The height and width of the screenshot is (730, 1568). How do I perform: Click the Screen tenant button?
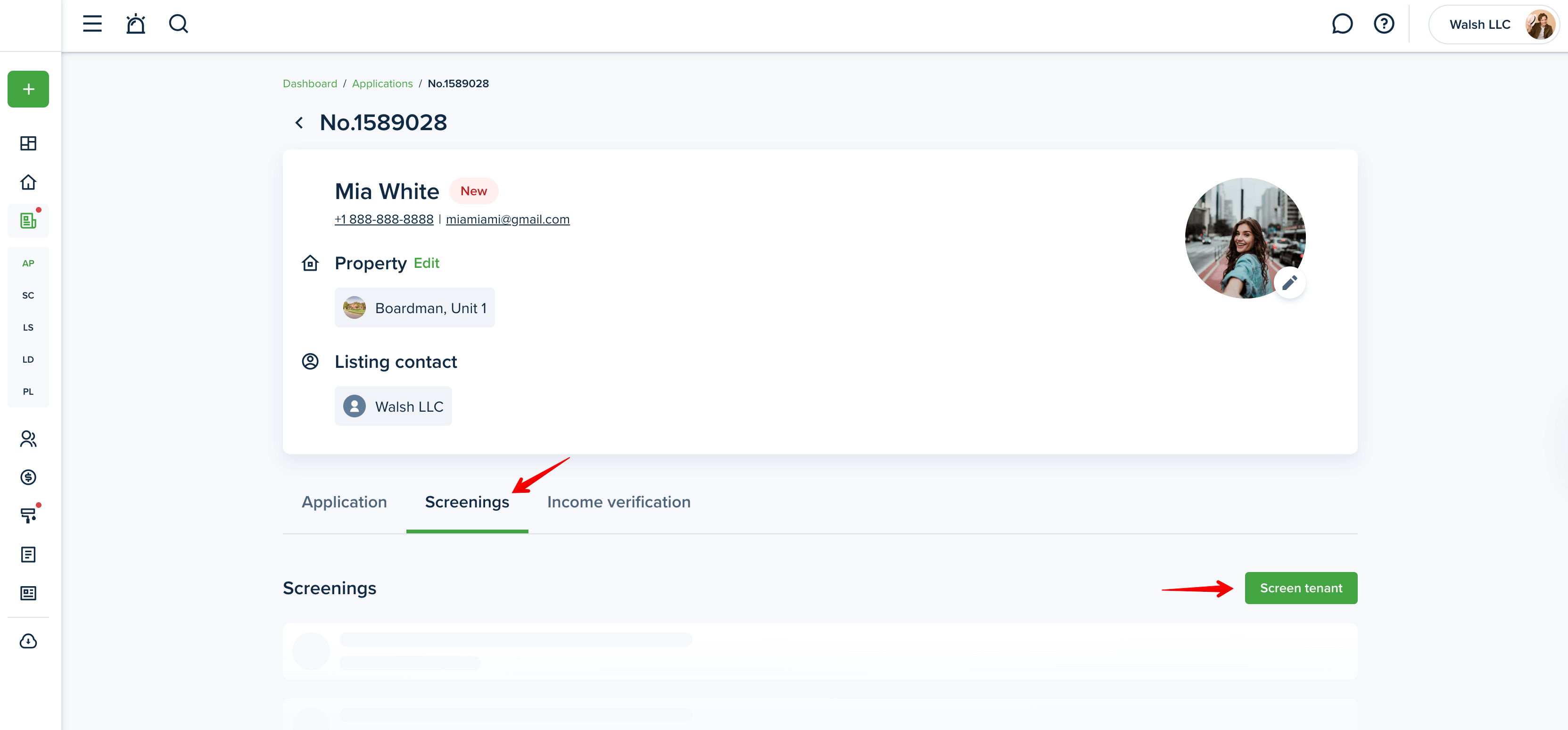pos(1300,588)
